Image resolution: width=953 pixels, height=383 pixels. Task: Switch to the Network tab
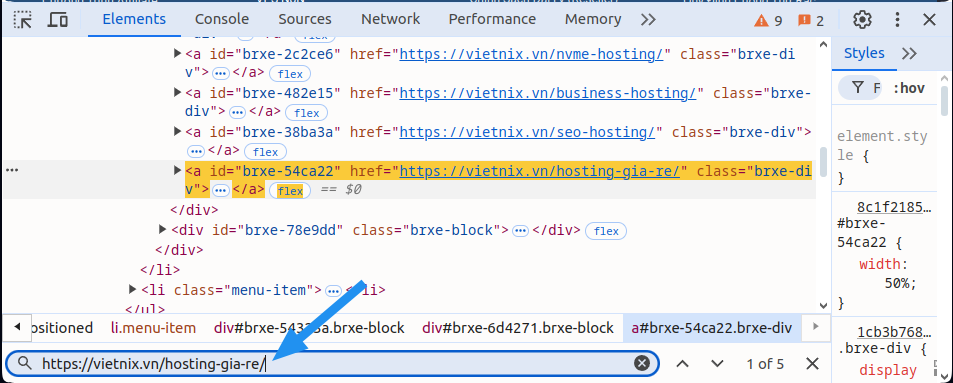390,19
